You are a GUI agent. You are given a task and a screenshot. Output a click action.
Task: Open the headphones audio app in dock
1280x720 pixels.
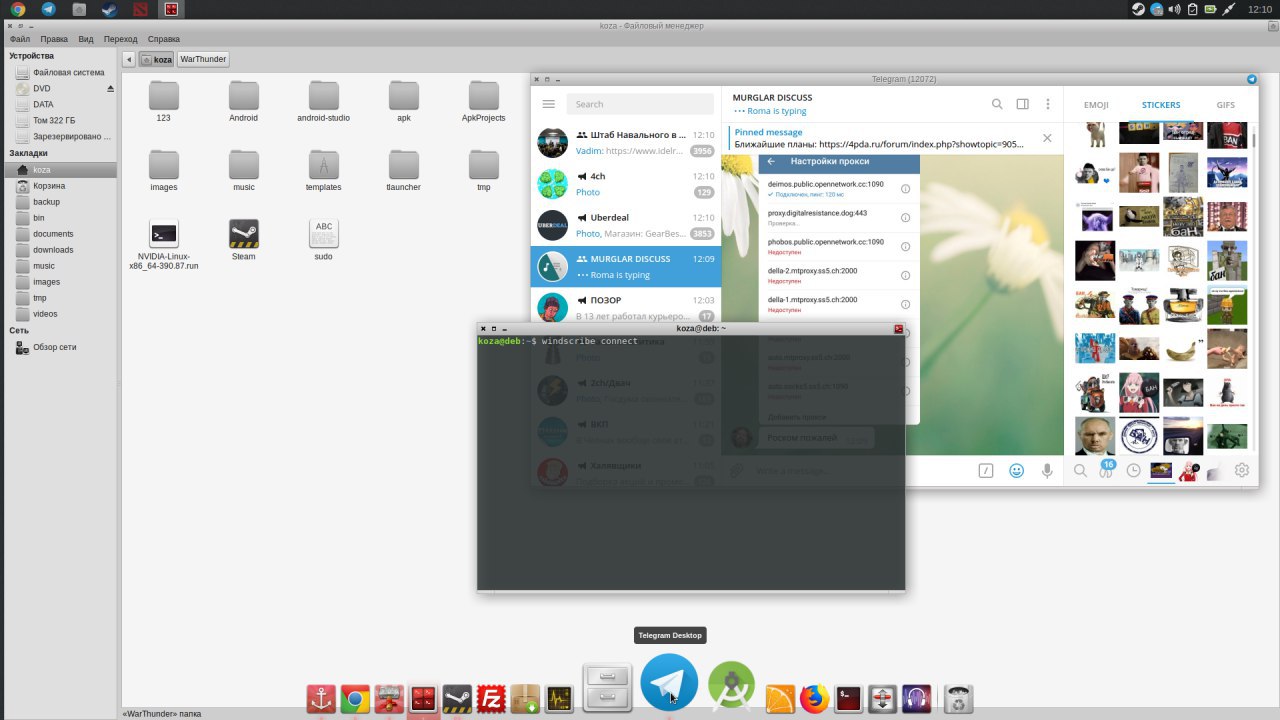917,699
